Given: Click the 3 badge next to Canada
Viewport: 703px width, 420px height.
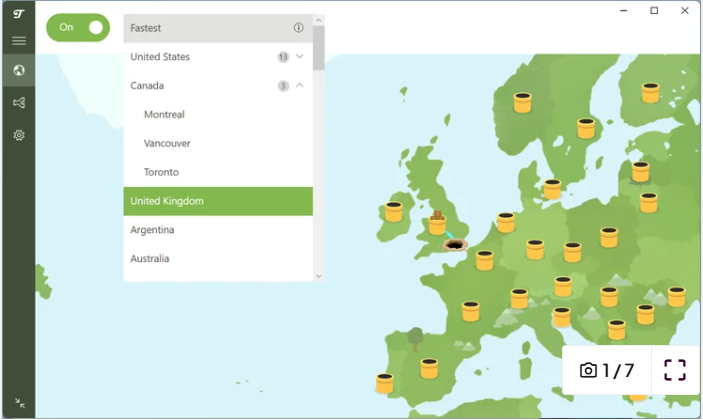Looking at the screenshot, I should click(283, 86).
